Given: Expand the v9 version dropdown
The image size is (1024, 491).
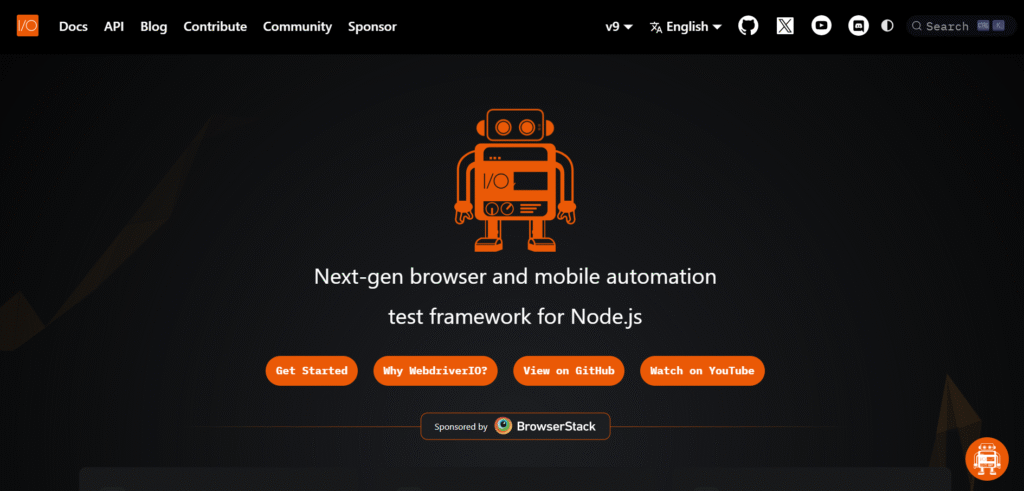Looking at the screenshot, I should pos(619,27).
